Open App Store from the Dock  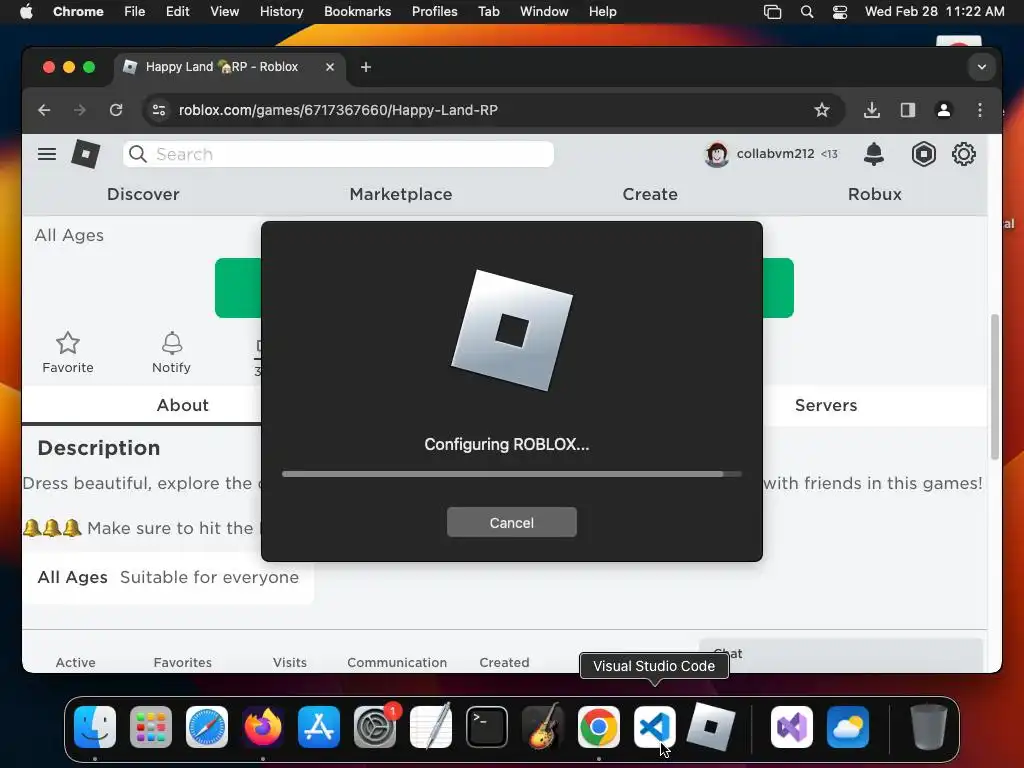319,727
